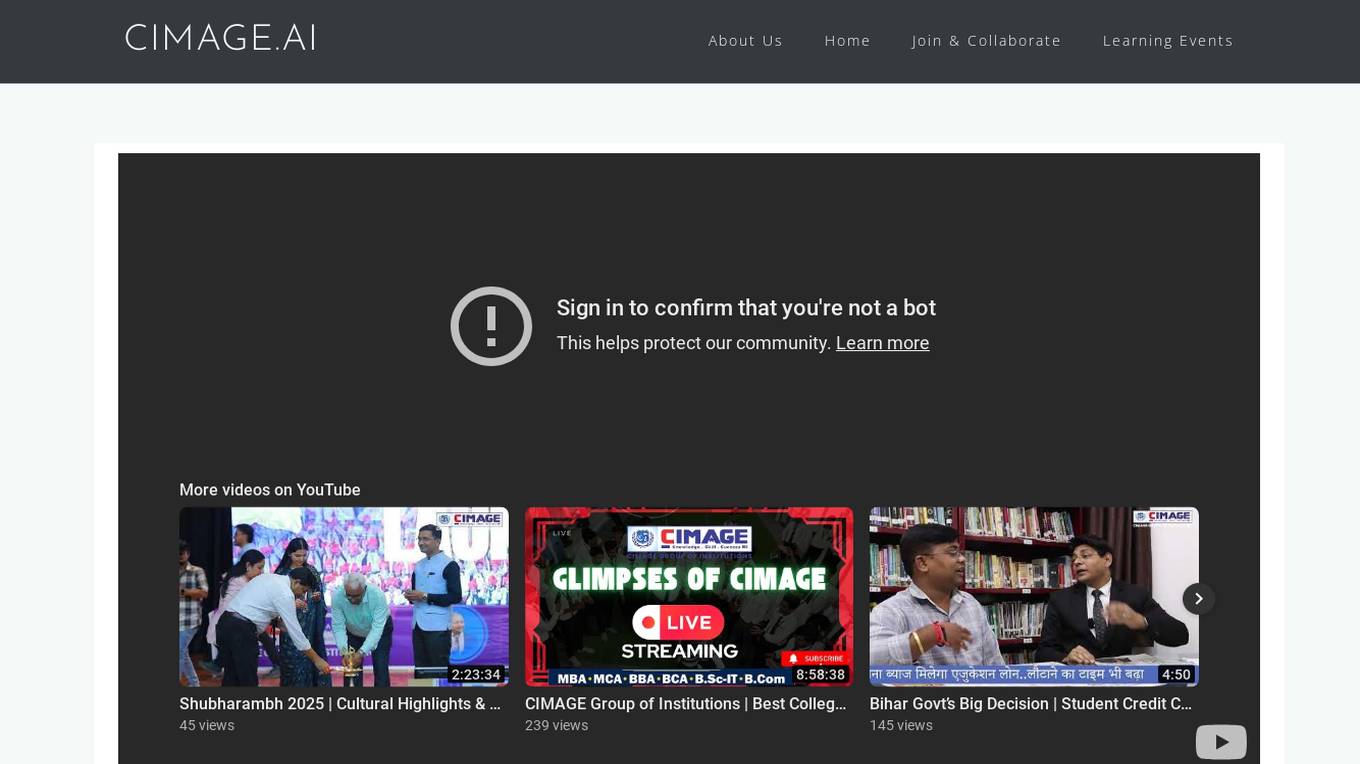
Task: Open Shubharambh 2025 video thumbnail
Action: [344, 597]
